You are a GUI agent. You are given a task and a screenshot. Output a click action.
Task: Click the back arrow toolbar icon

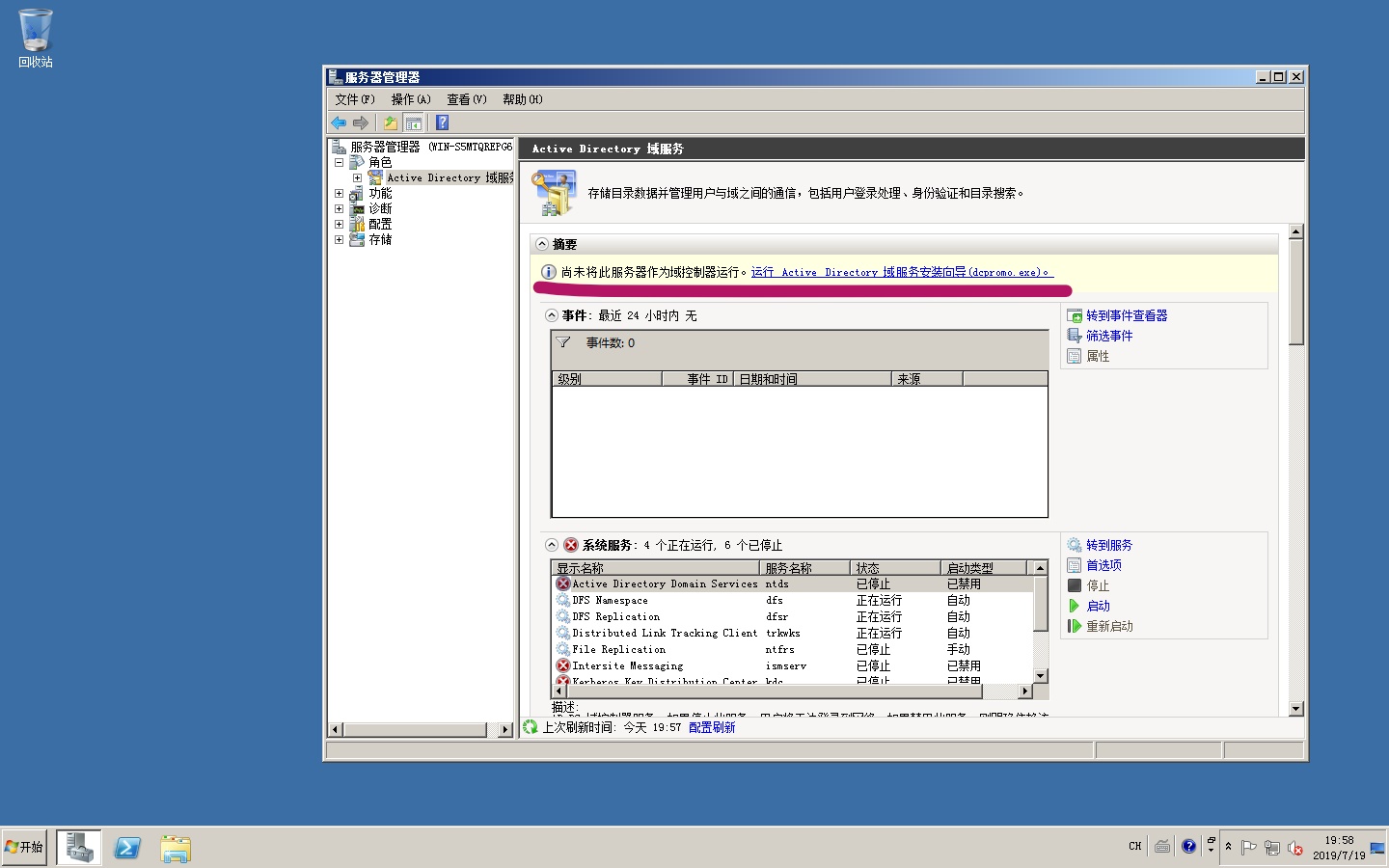pyautogui.click(x=339, y=122)
